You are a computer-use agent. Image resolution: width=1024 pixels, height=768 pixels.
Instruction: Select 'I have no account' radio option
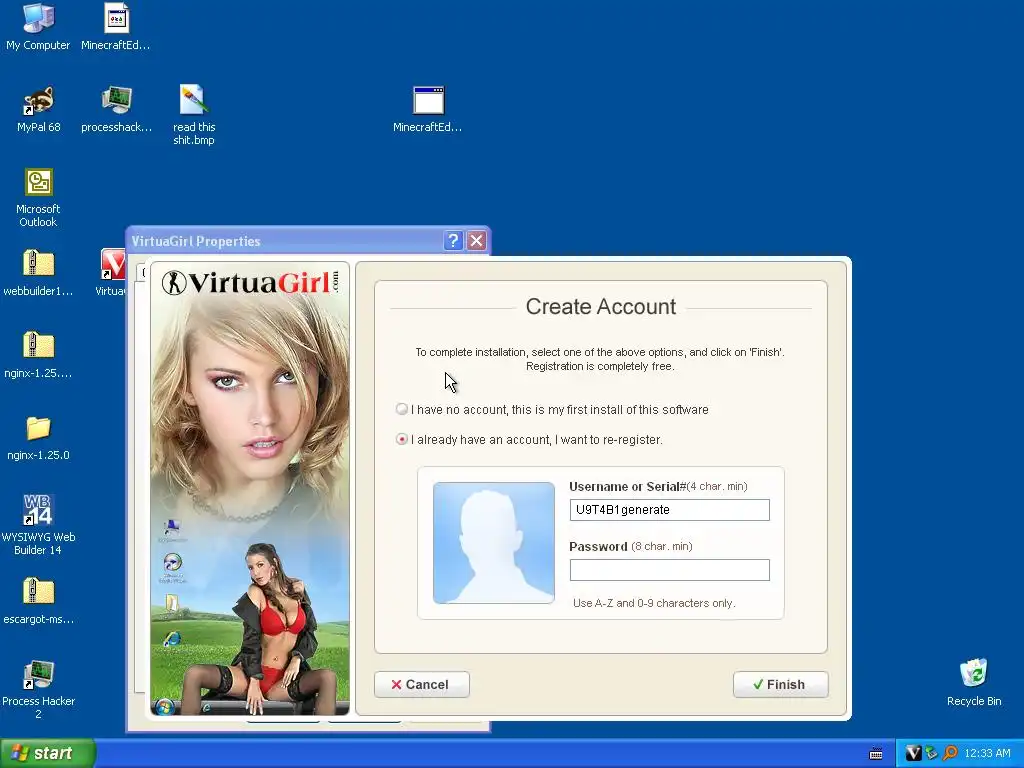[x=402, y=409]
